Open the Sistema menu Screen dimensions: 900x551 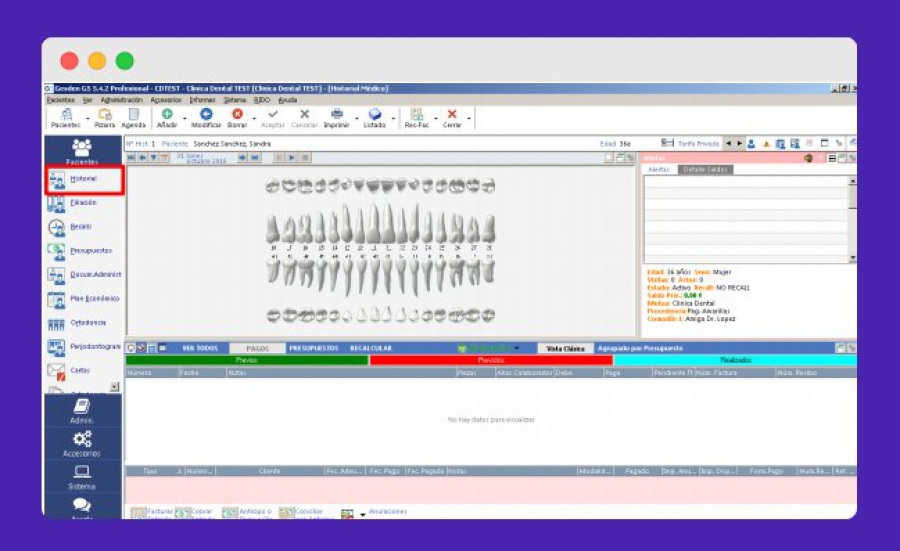(x=235, y=100)
